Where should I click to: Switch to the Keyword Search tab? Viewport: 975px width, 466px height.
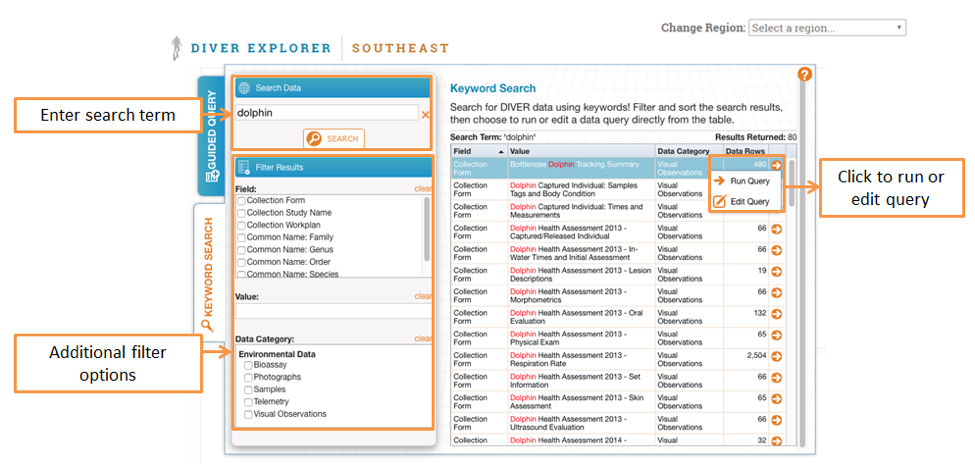coord(208,274)
